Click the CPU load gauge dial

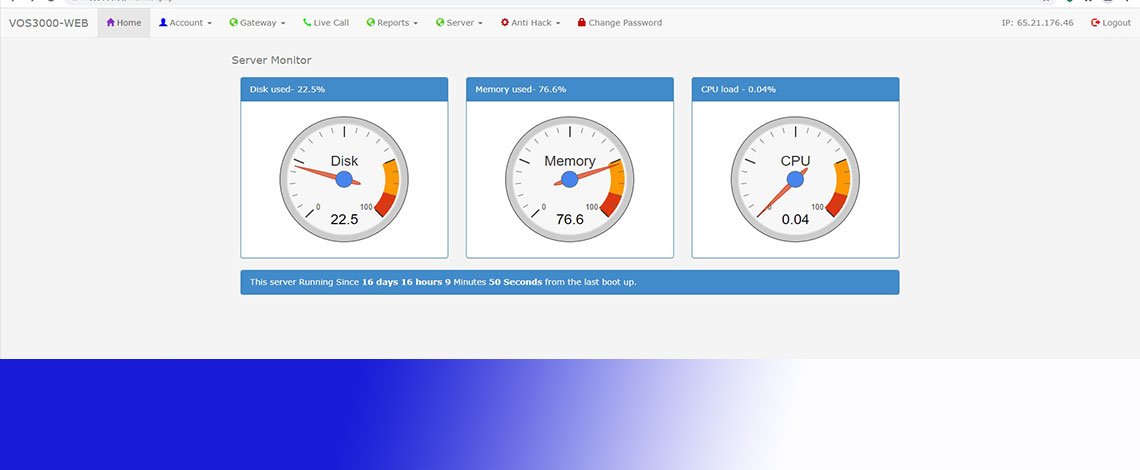(x=795, y=179)
